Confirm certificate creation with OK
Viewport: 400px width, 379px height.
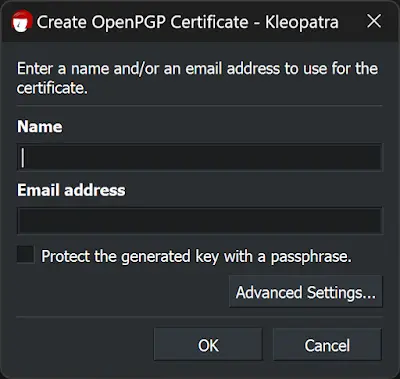(208, 345)
